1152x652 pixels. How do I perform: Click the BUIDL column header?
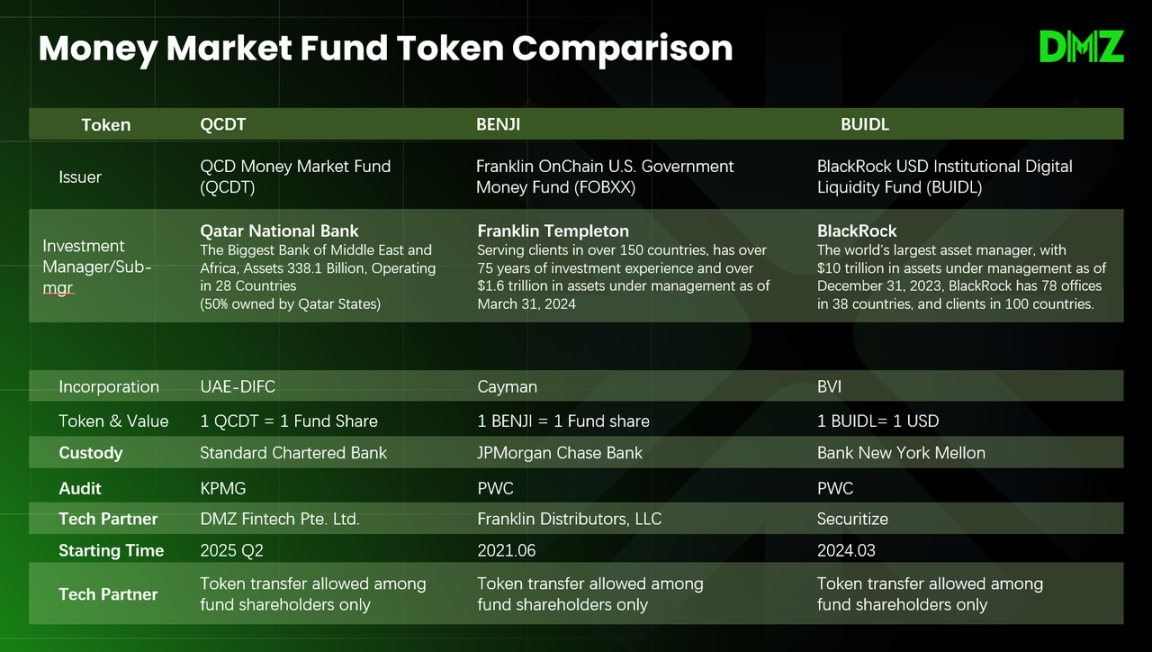[865, 124]
